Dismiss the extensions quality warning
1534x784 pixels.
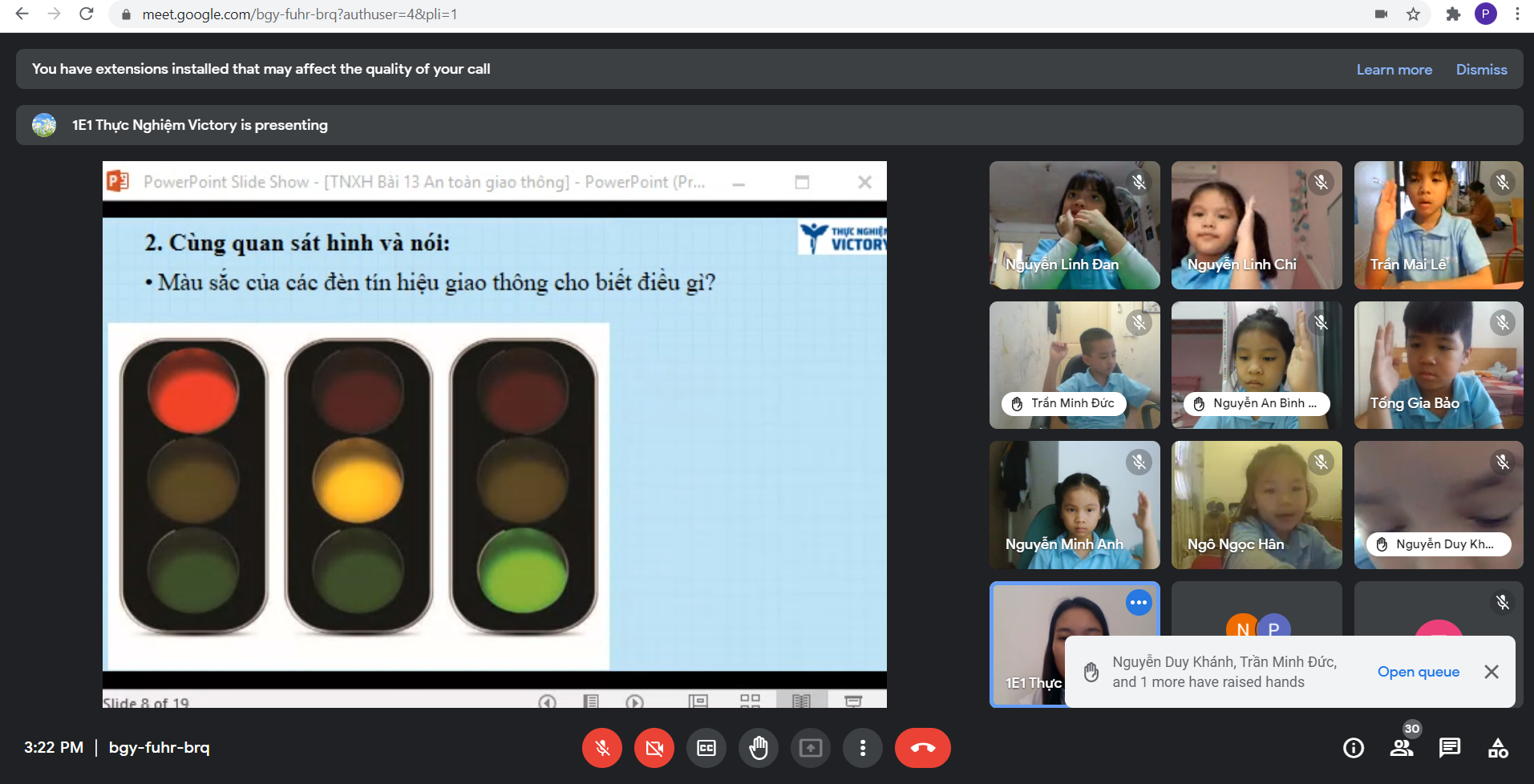click(x=1481, y=70)
